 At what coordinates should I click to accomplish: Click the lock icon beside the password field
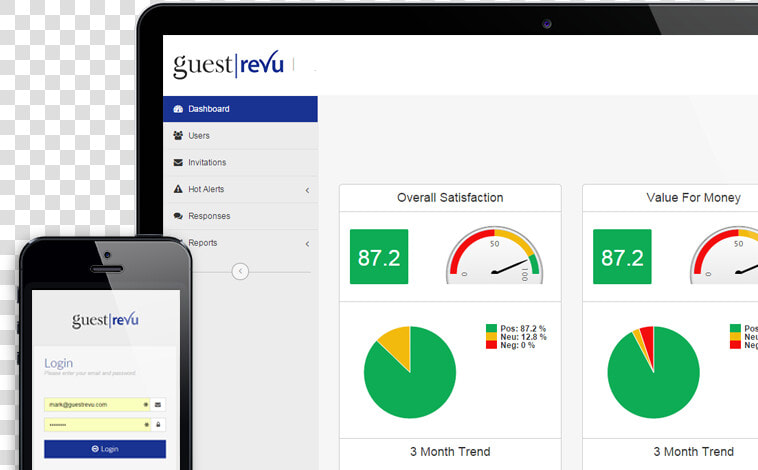[x=158, y=425]
